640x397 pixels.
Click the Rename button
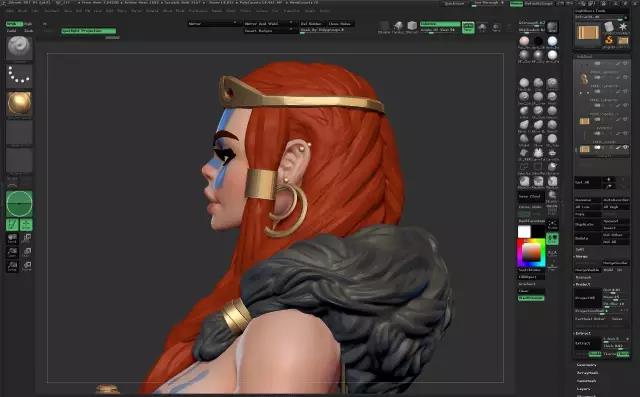pos(587,200)
